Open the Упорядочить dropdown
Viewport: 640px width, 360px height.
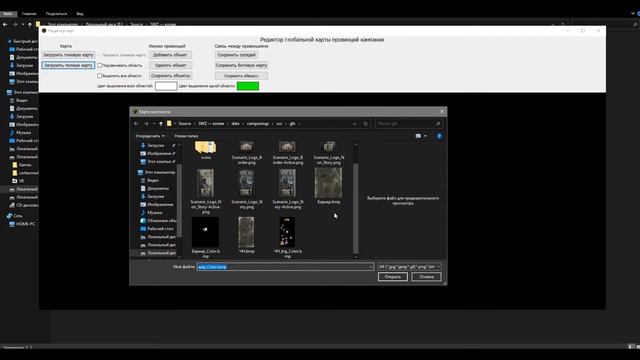click(150, 136)
